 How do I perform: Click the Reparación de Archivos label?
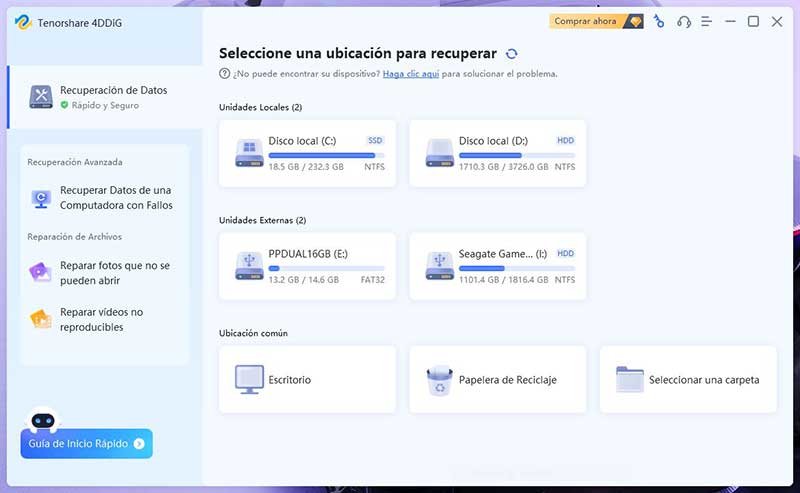(x=74, y=237)
